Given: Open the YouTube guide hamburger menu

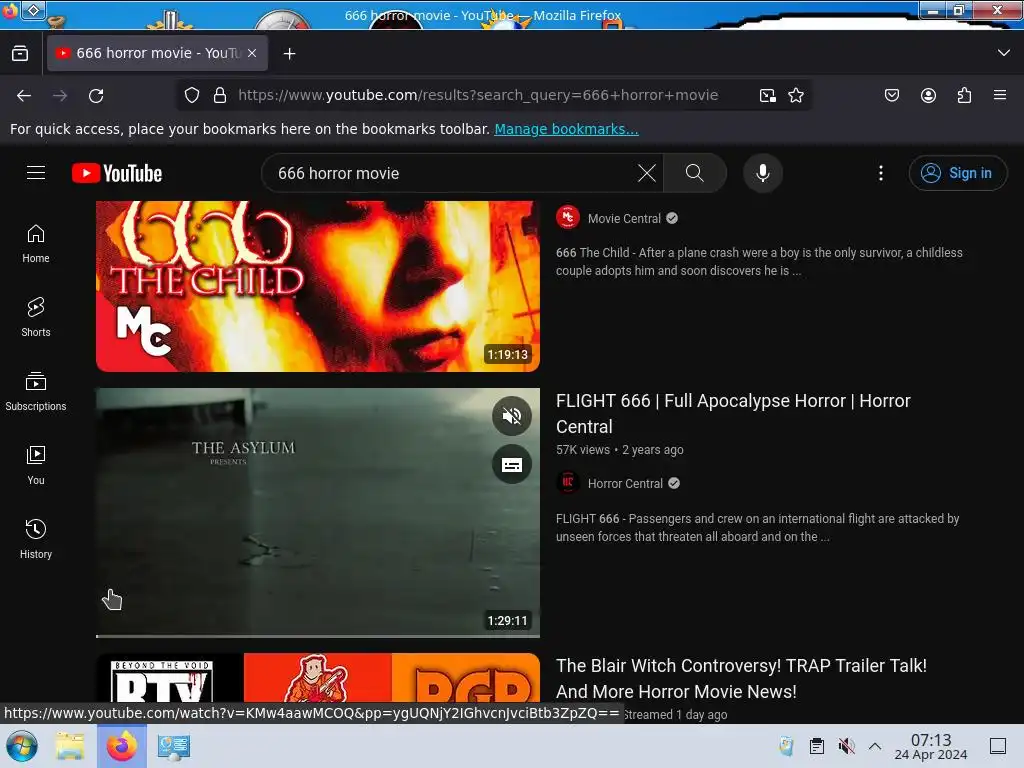Looking at the screenshot, I should (x=36, y=172).
